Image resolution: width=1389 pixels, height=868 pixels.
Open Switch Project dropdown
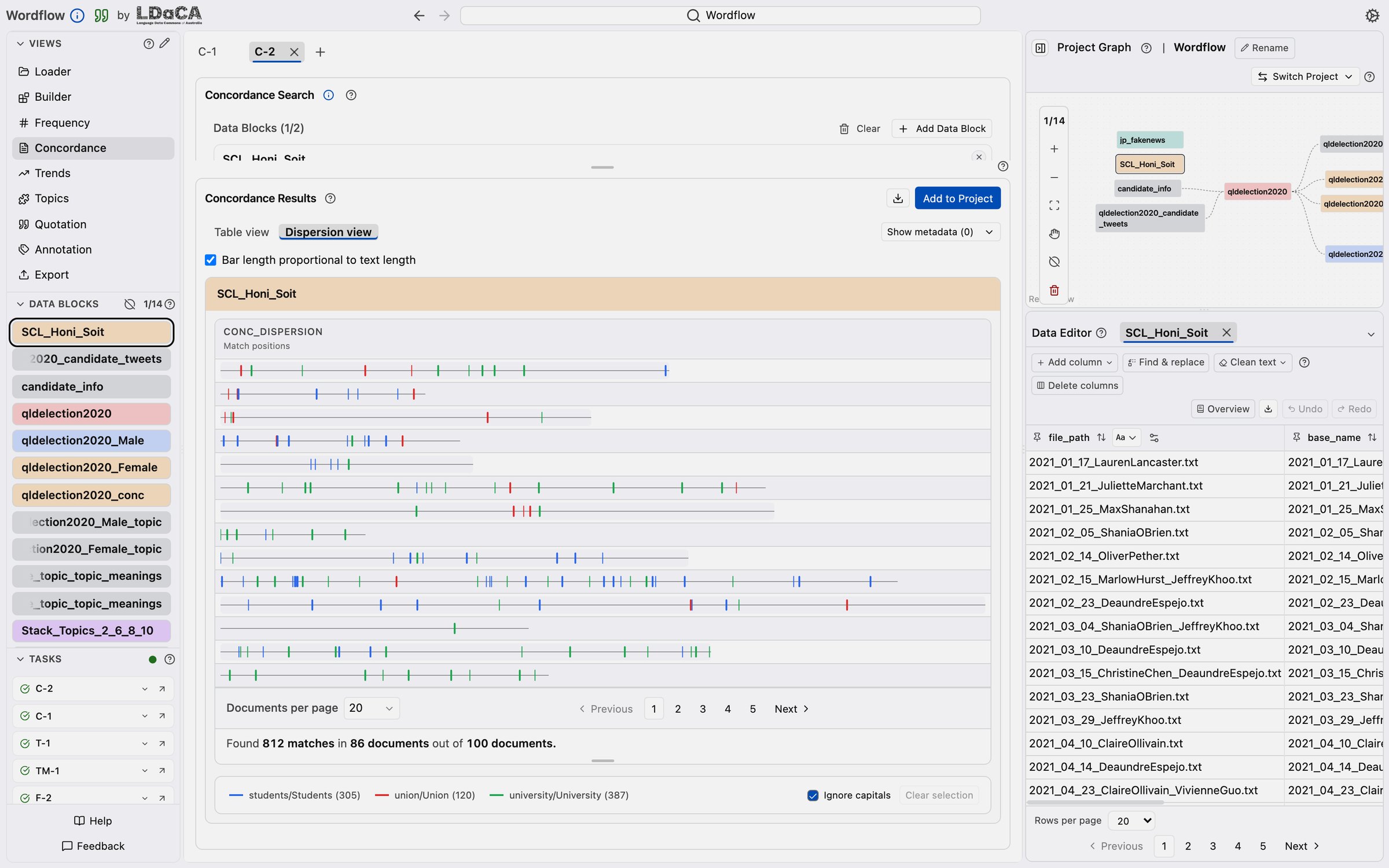(1305, 76)
